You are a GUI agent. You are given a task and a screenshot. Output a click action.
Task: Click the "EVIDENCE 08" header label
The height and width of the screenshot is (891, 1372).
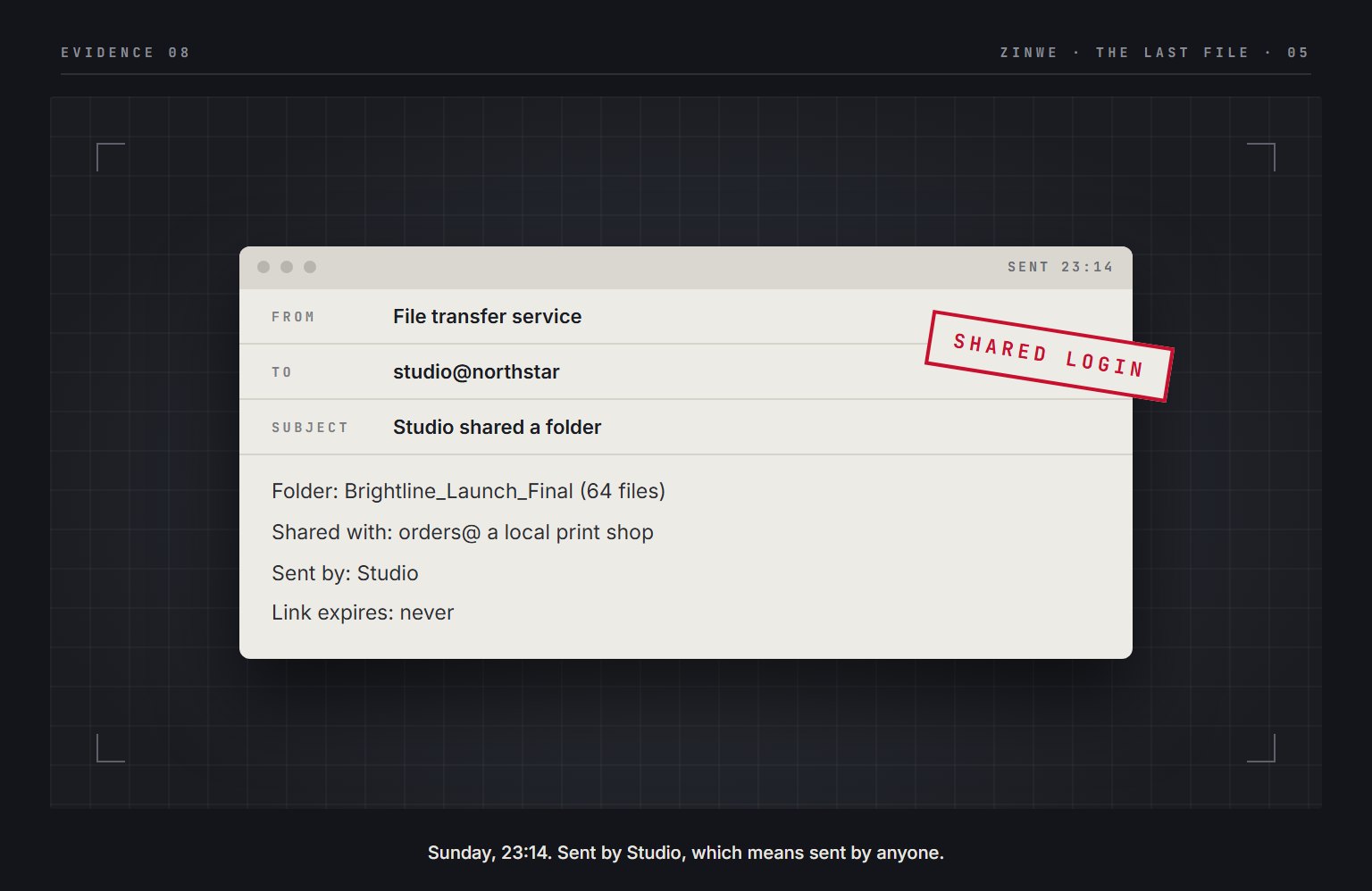[126, 53]
